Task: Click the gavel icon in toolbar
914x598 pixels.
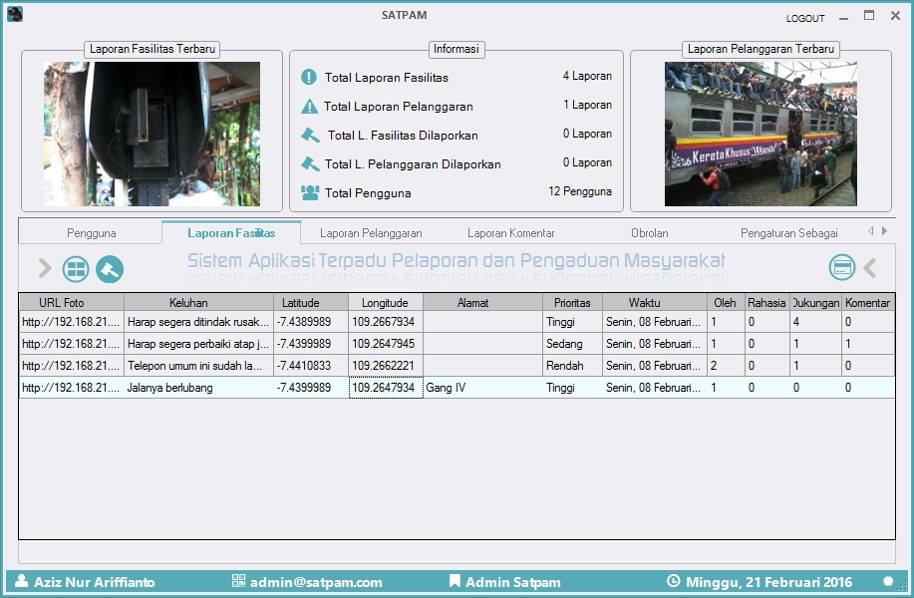Action: pos(110,268)
